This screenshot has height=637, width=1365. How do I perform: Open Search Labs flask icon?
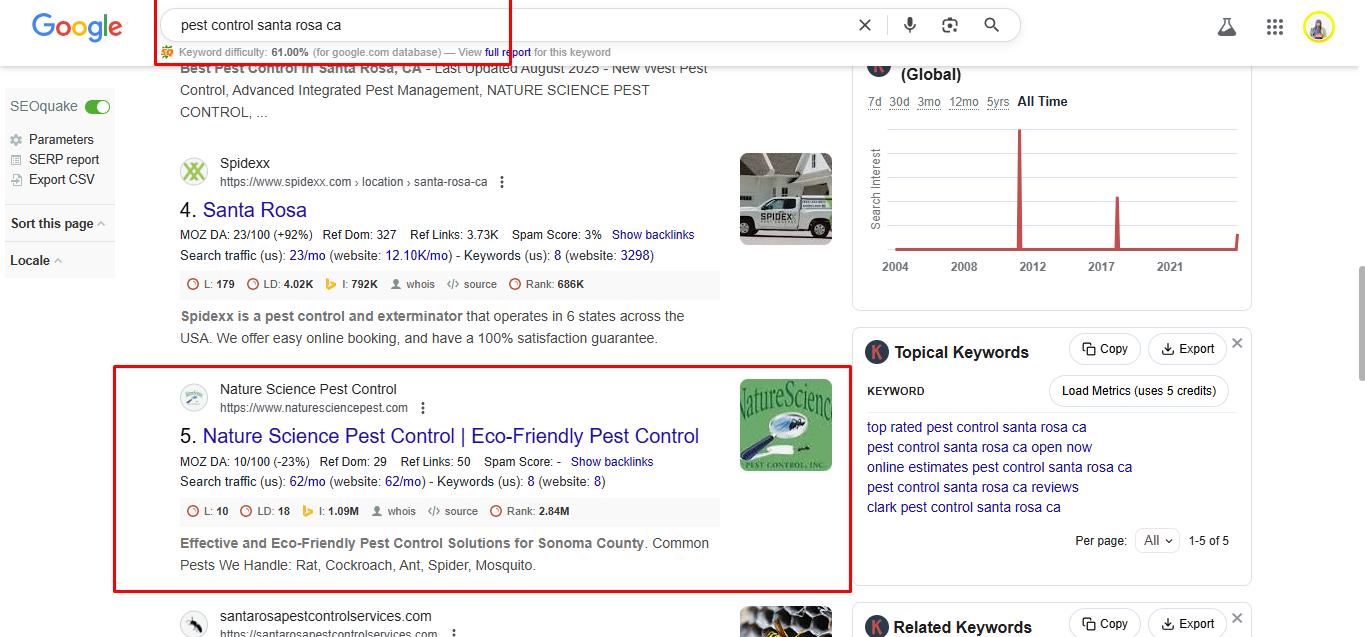pyautogui.click(x=1227, y=27)
